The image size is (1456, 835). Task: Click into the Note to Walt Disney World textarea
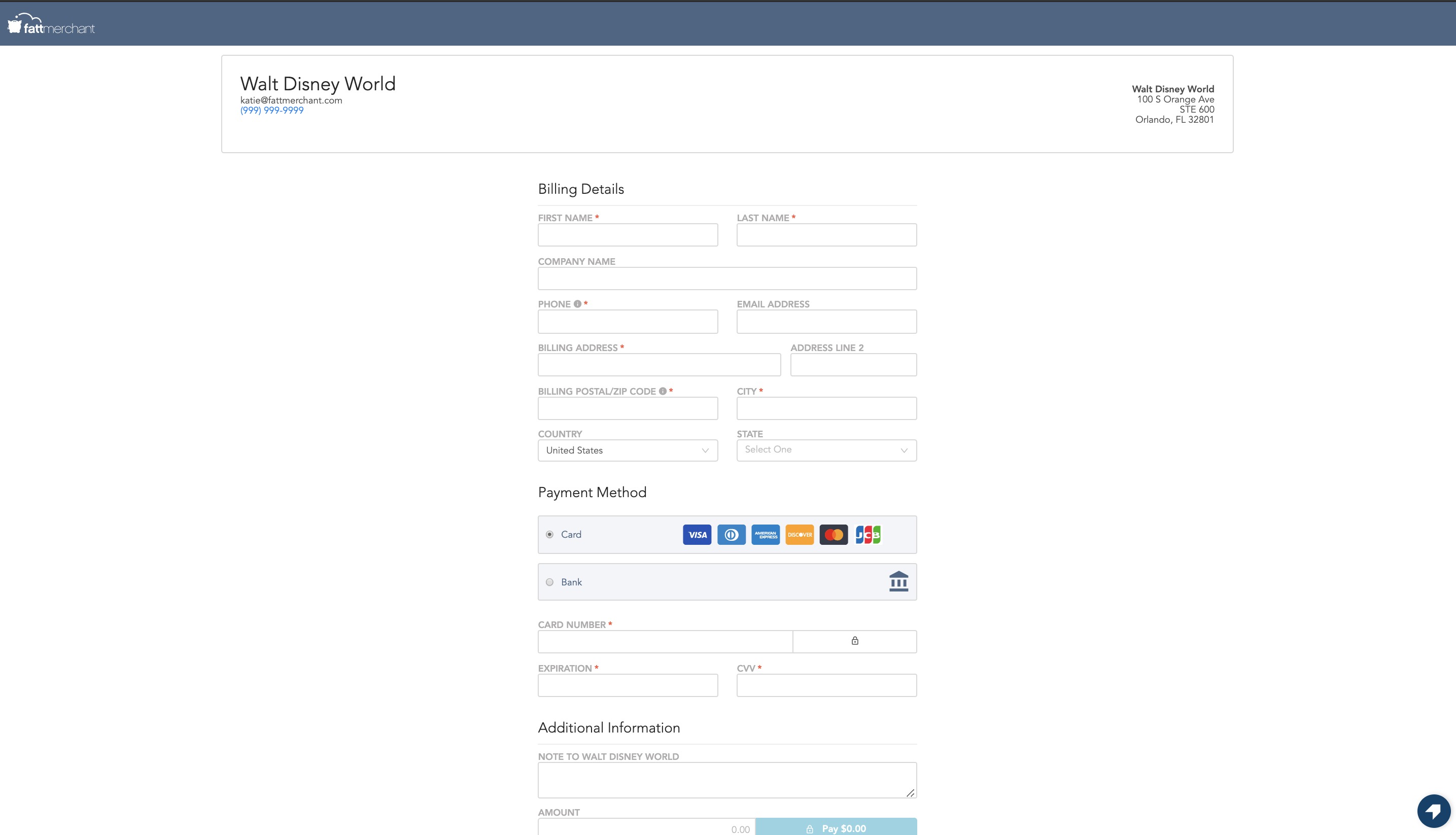tap(726, 780)
